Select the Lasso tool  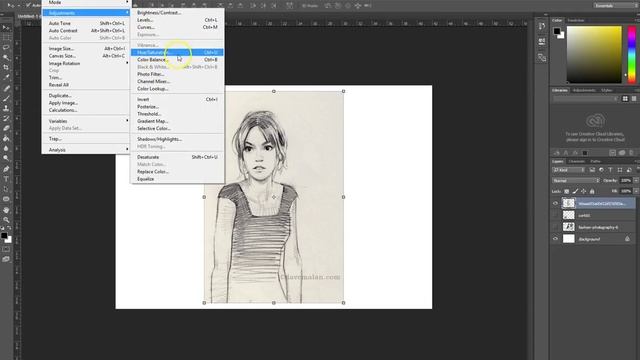6,47
